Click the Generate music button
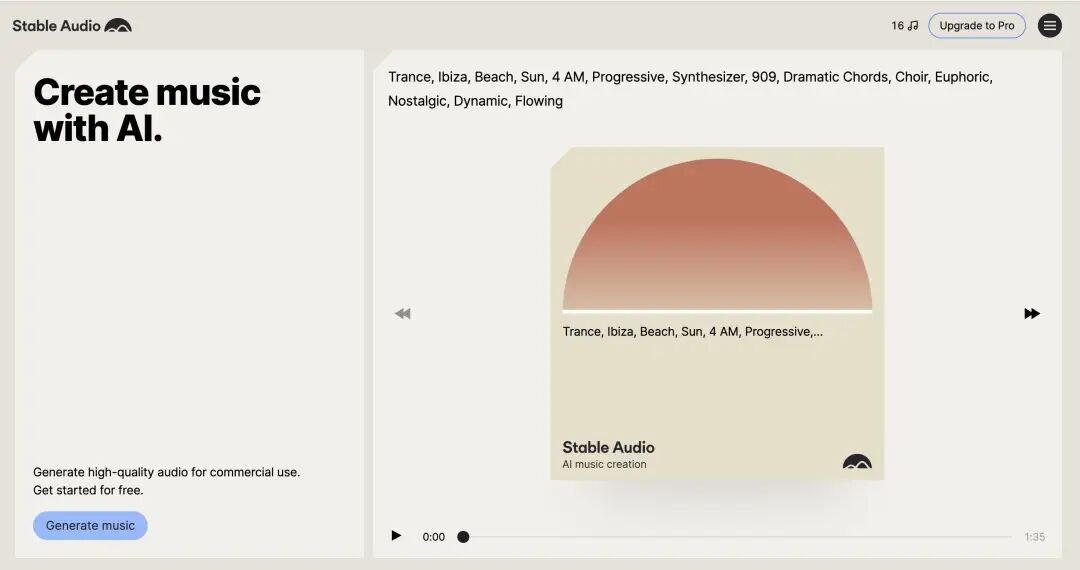Viewport: 1080px width, 570px height. click(x=90, y=525)
